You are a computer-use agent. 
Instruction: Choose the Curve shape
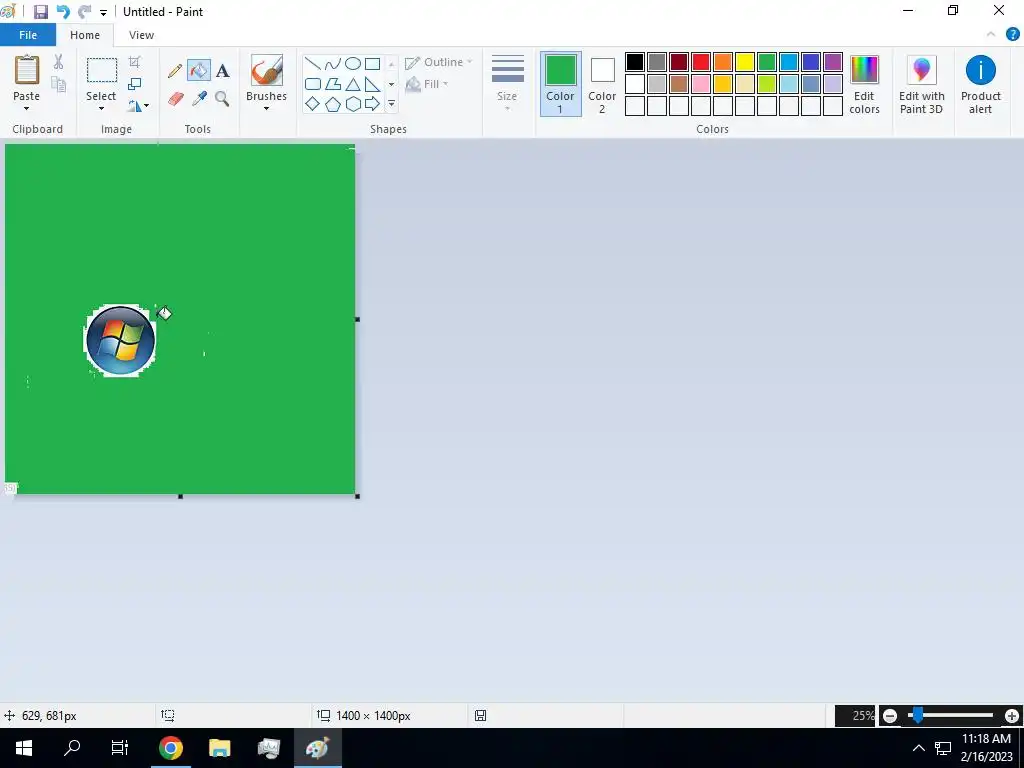(x=333, y=63)
